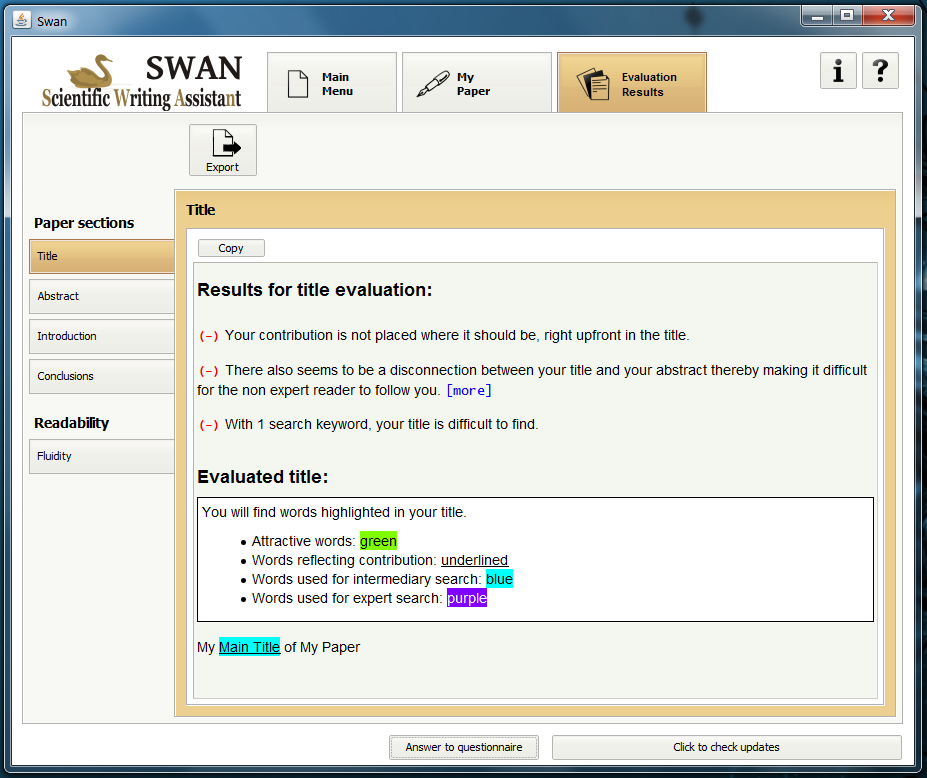Viewport: 927px width, 778px height.
Task: Click the "Title" panel header
Action: (201, 210)
